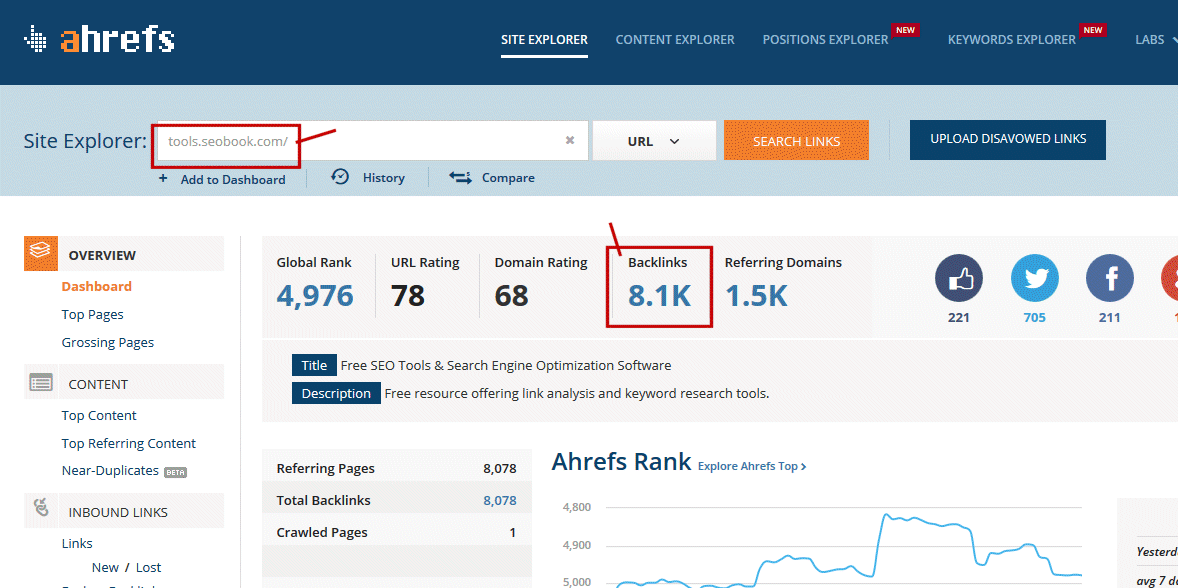Open Top Pages in the sidebar
The height and width of the screenshot is (588, 1178).
click(92, 315)
